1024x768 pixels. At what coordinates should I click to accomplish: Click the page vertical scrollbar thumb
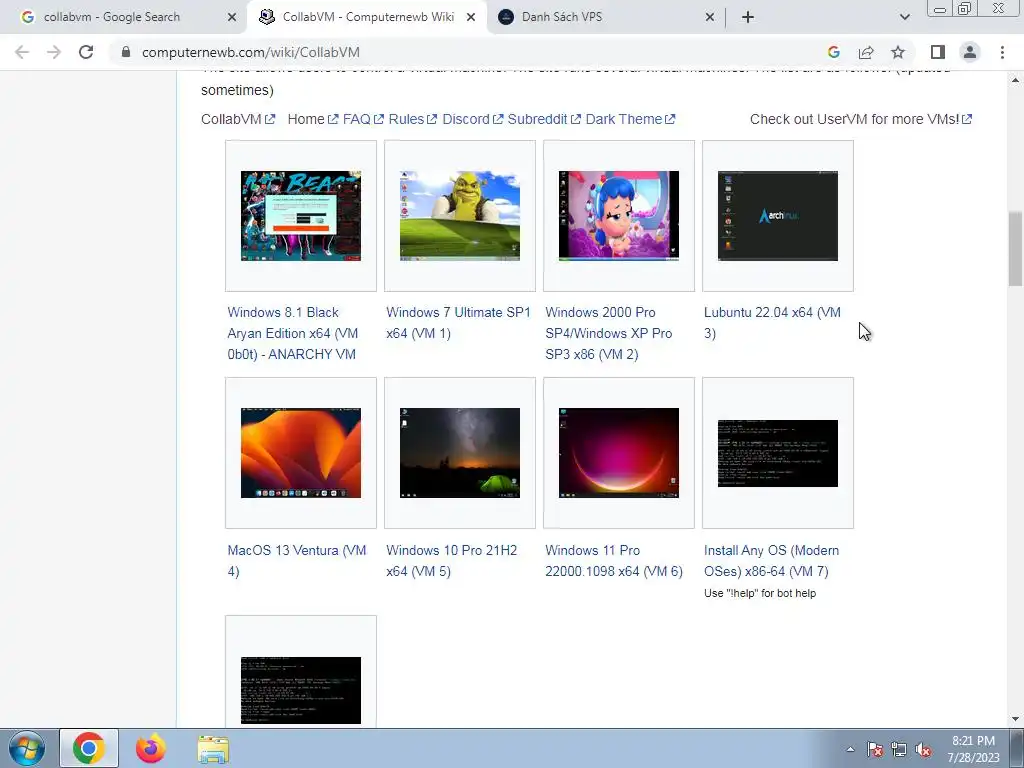click(1015, 248)
